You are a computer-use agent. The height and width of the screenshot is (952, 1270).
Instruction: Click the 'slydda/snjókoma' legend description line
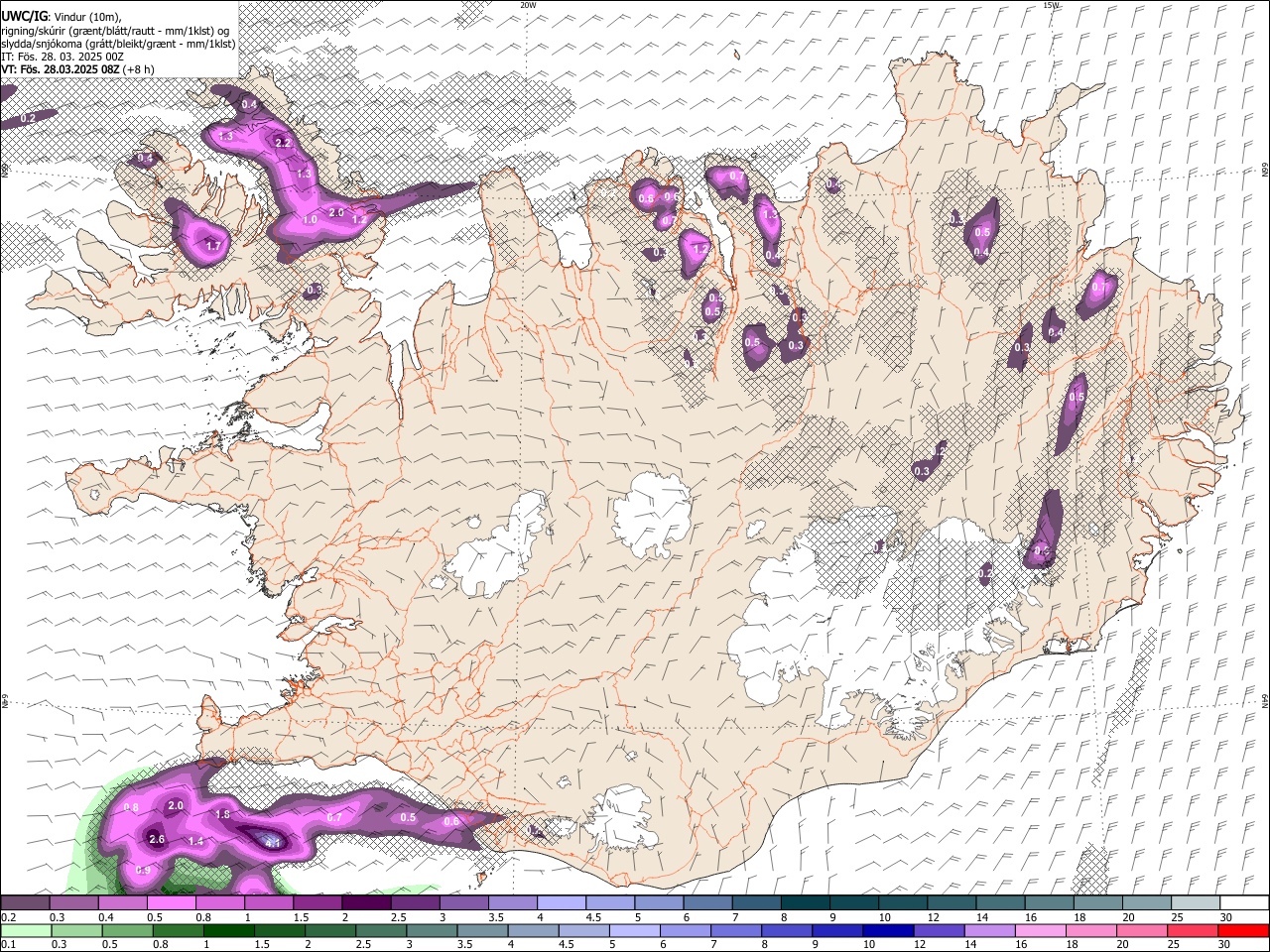(118, 44)
